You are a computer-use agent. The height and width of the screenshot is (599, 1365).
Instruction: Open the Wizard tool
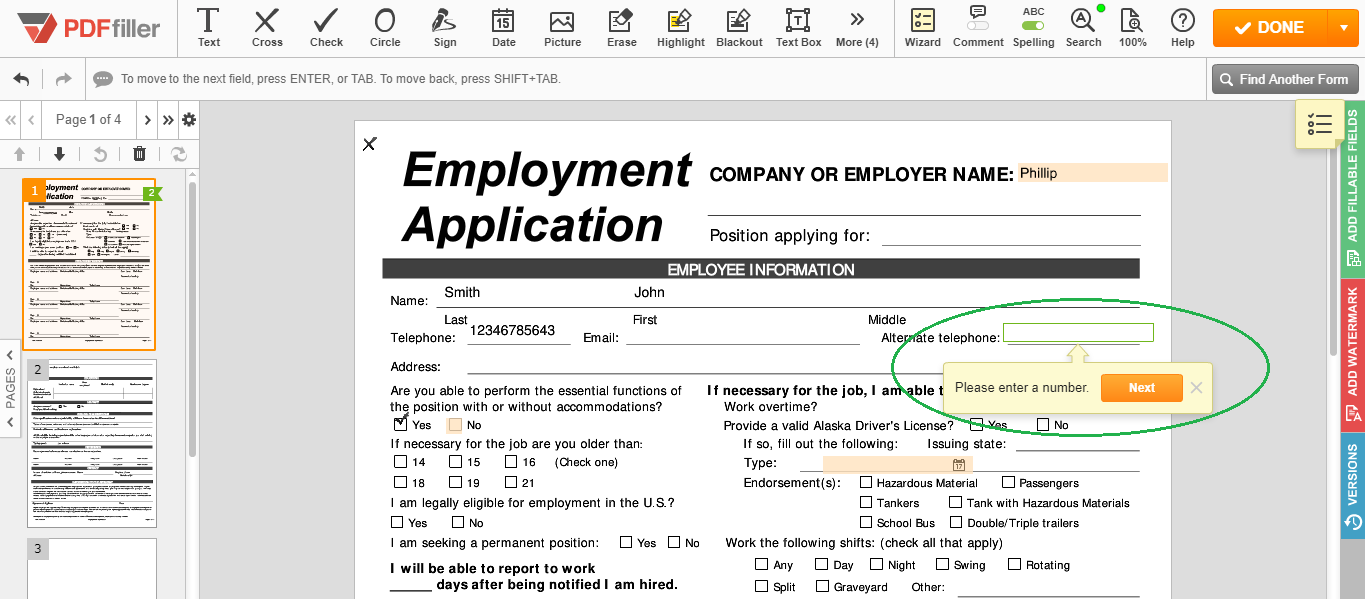pos(922,28)
